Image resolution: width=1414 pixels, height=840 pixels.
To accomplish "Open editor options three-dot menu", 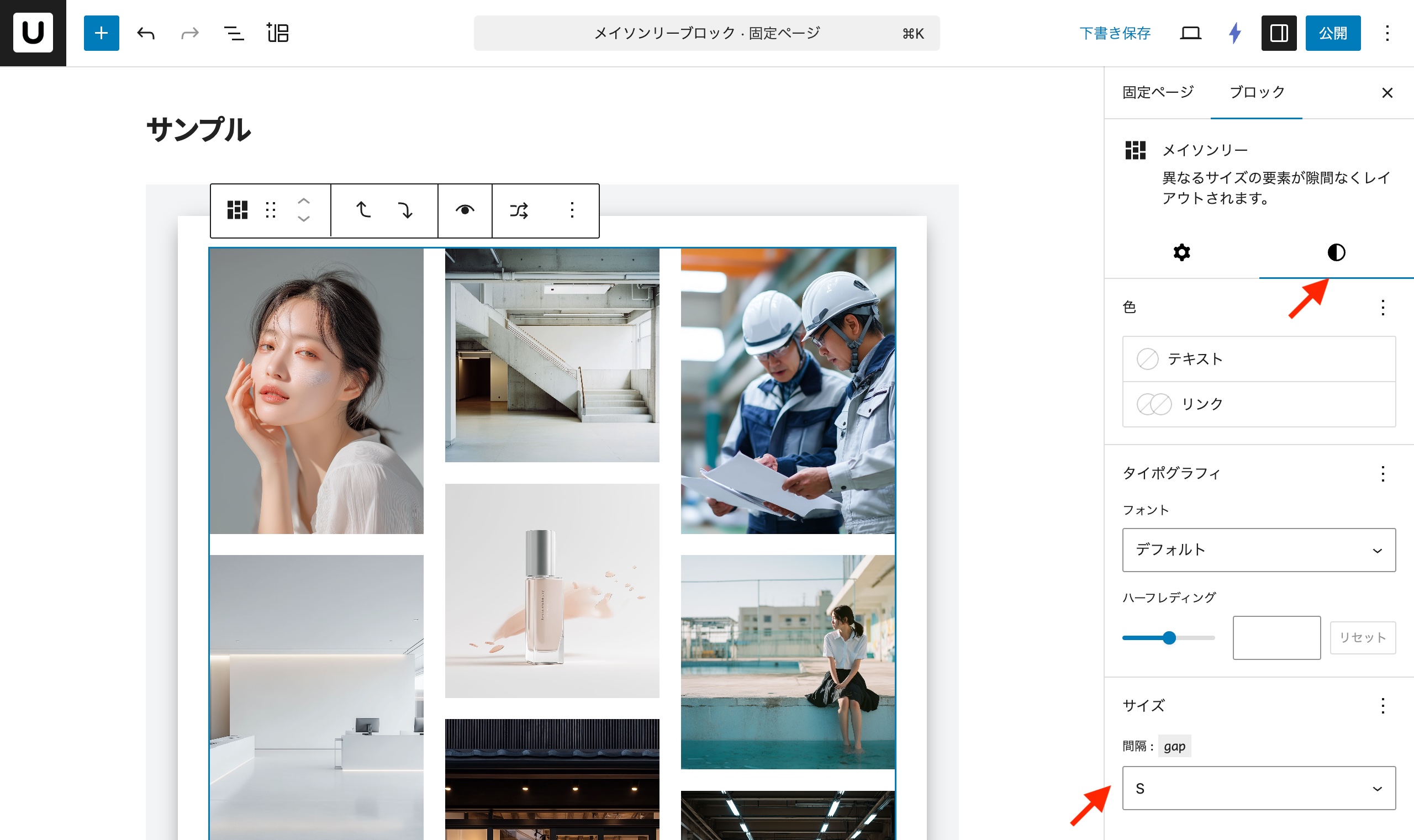I will tap(1387, 33).
